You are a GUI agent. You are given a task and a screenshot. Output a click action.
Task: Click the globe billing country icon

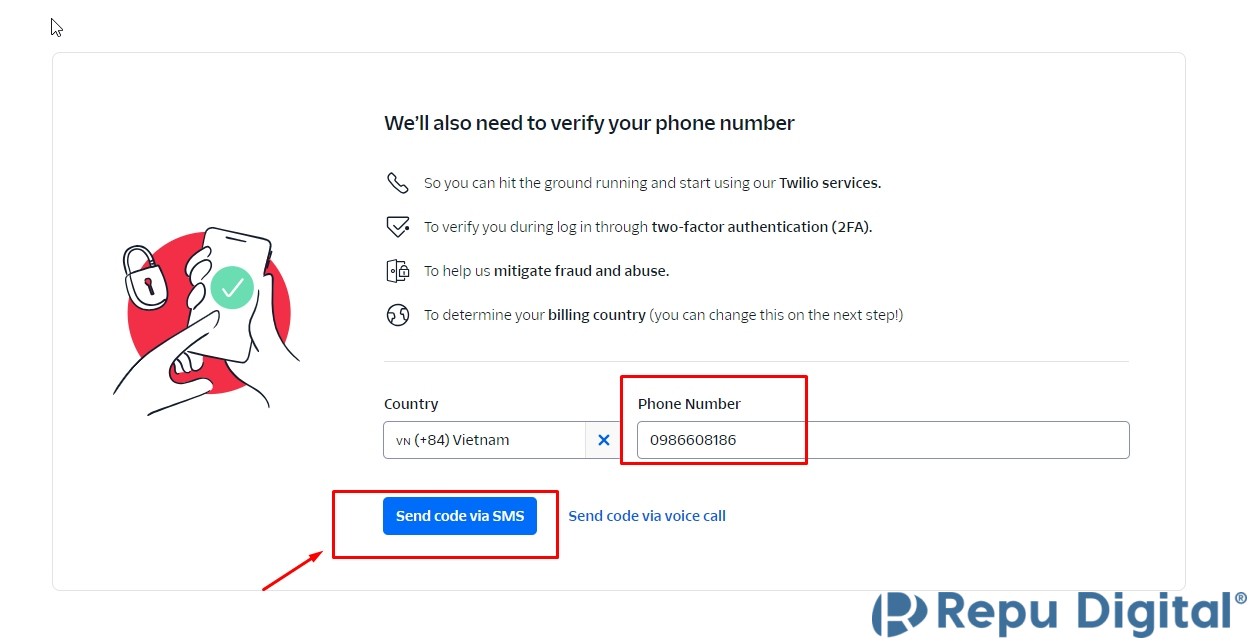tap(398, 315)
